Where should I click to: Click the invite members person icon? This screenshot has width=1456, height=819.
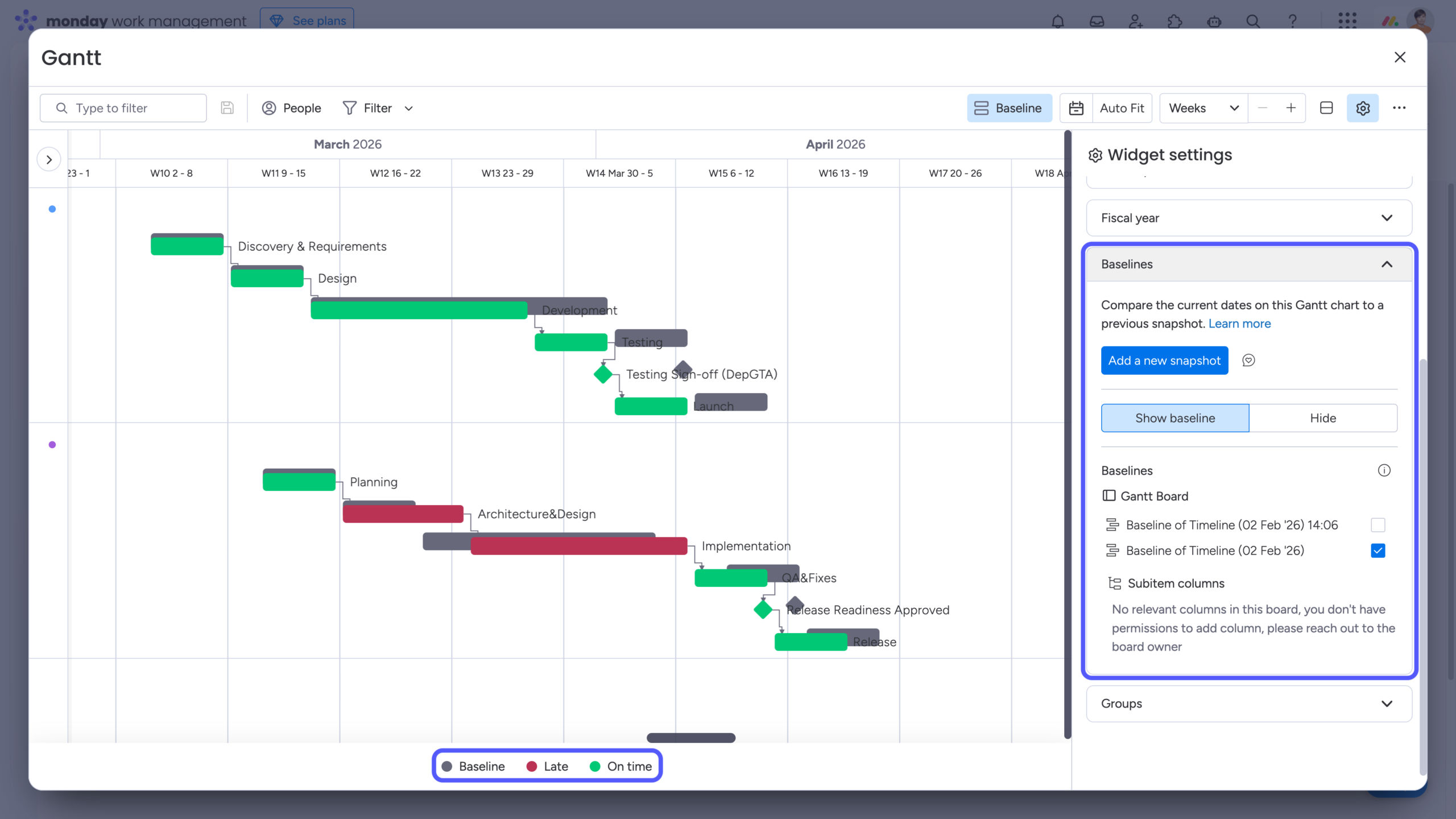click(x=1135, y=21)
